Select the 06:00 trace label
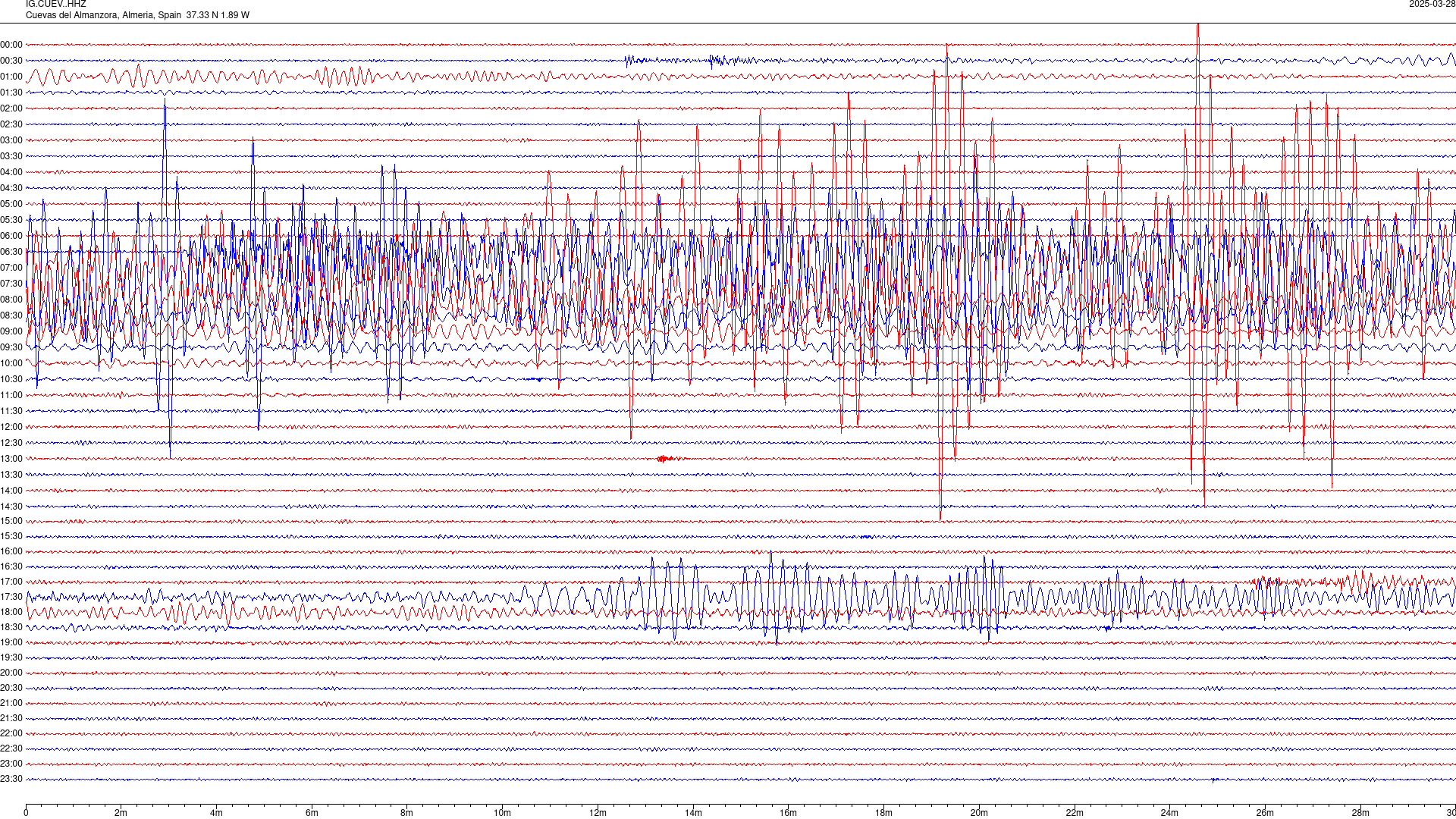1456x819 pixels. (x=11, y=236)
